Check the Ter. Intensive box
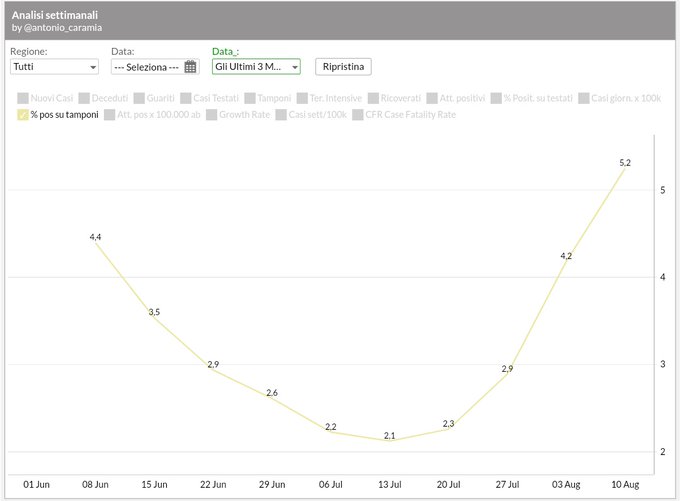Image resolution: width=680 pixels, height=501 pixels. click(302, 98)
